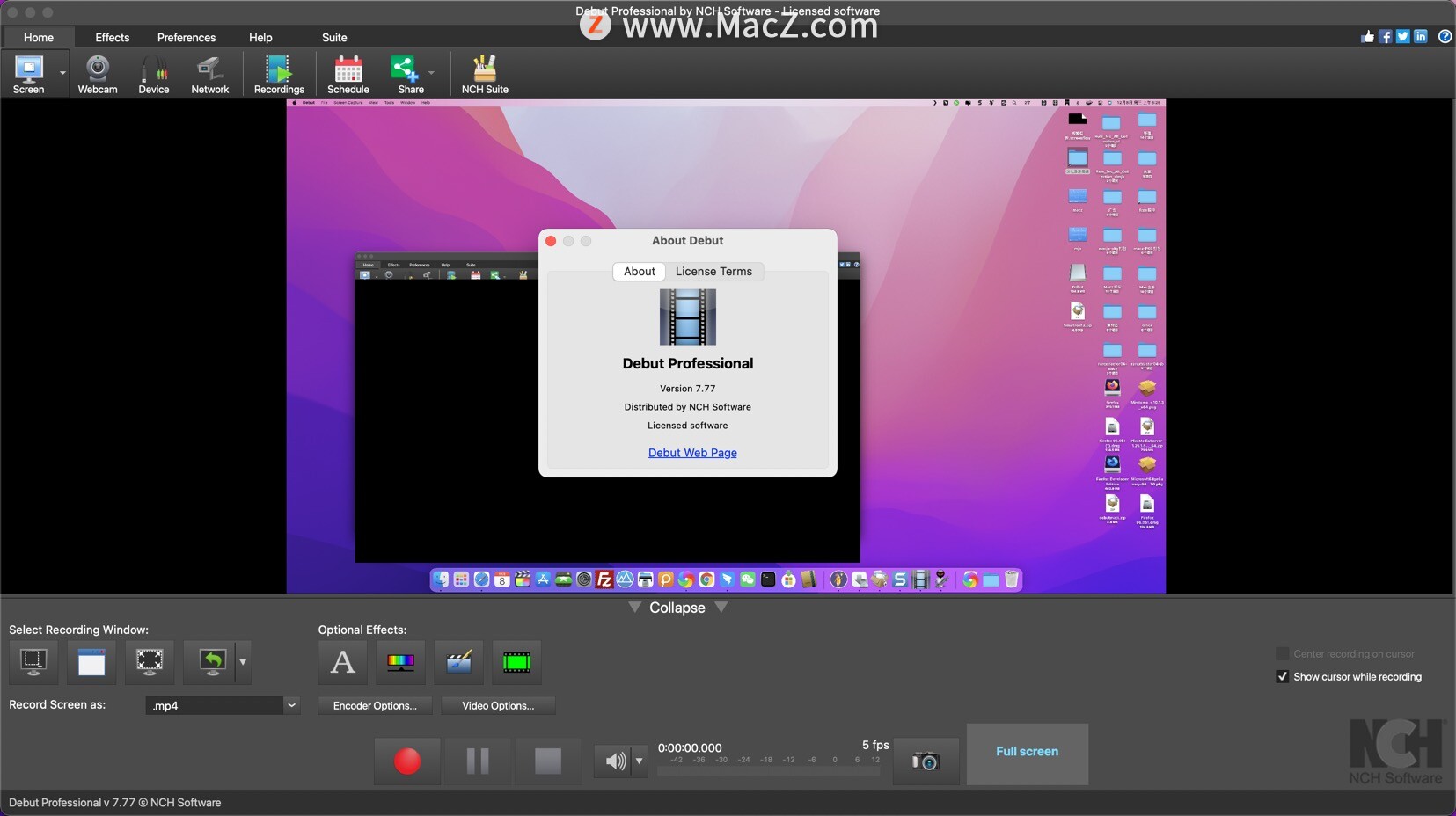Open the text caption effect
This screenshot has height=816, width=1456.
[342, 661]
